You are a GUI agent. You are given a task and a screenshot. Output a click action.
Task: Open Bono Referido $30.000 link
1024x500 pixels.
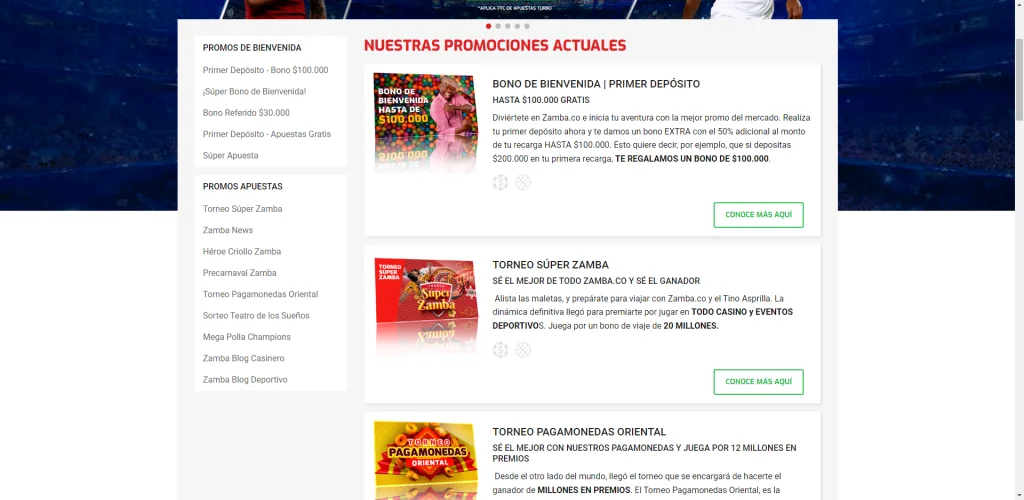click(246, 113)
